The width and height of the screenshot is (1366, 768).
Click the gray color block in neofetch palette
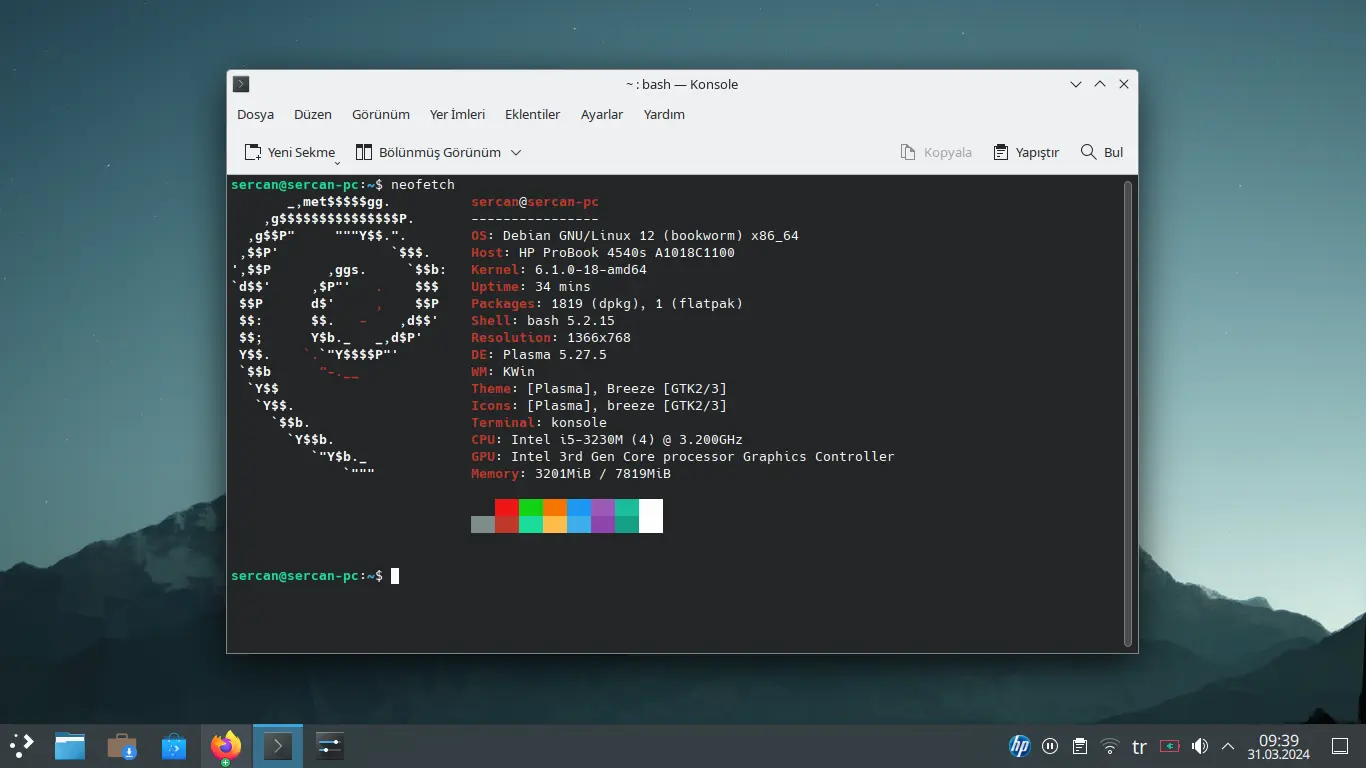[x=483, y=524]
